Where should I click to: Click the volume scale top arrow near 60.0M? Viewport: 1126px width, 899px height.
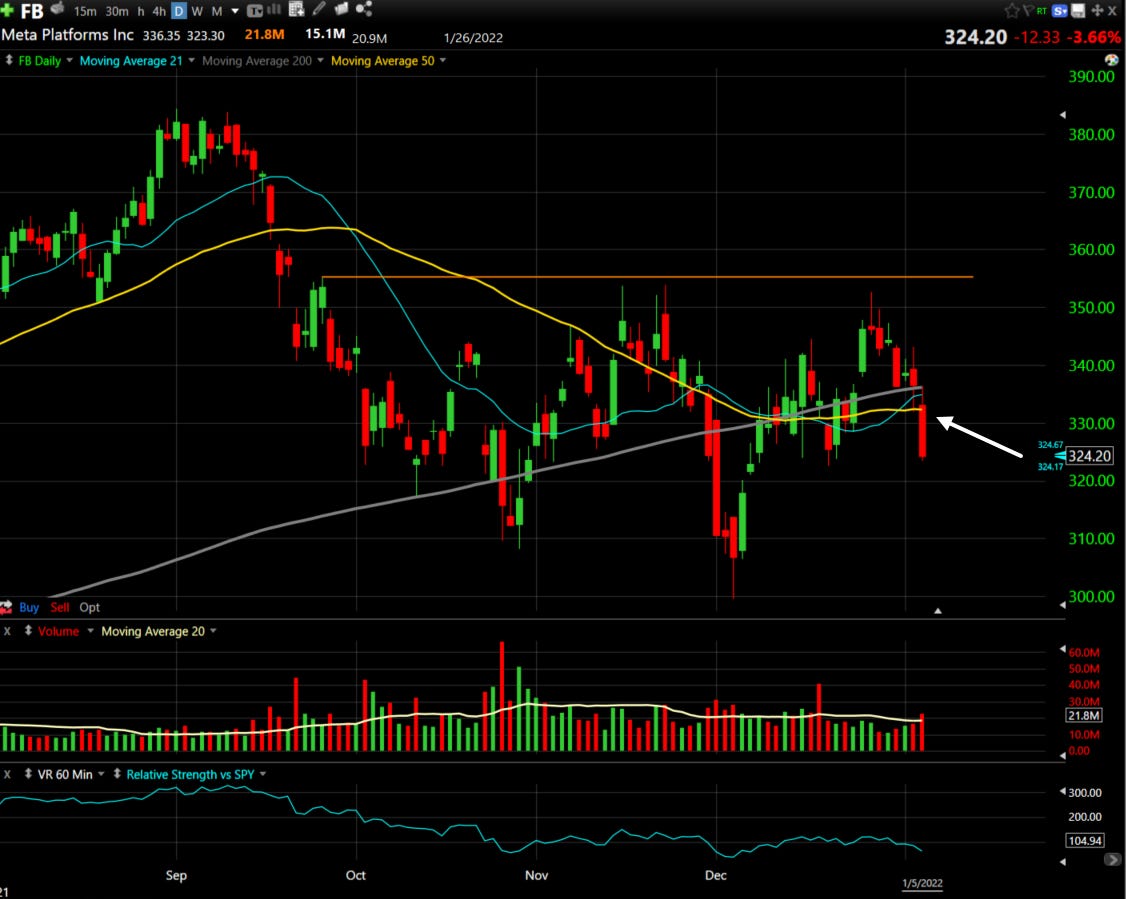pyautogui.click(x=1063, y=649)
